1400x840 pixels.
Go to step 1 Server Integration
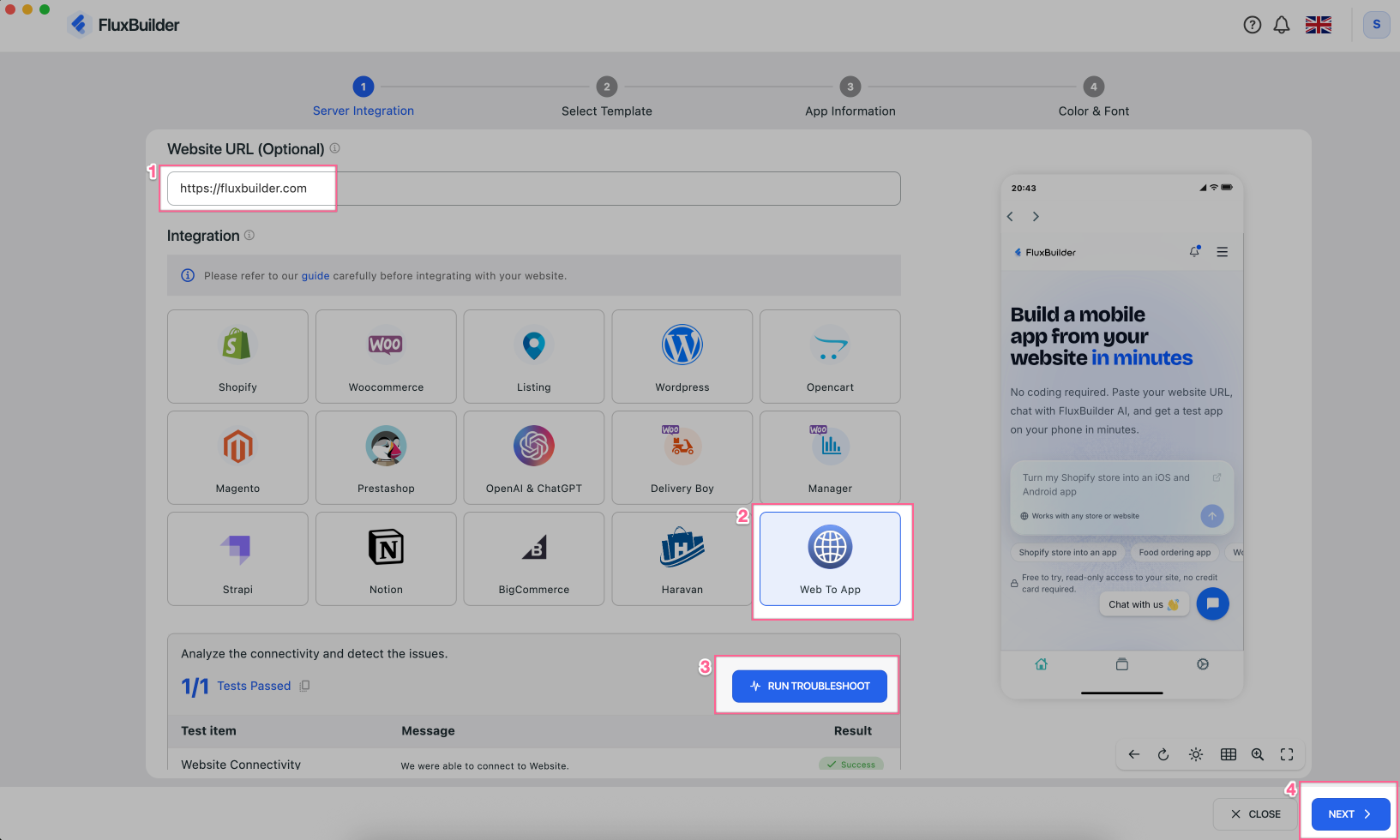(x=364, y=98)
